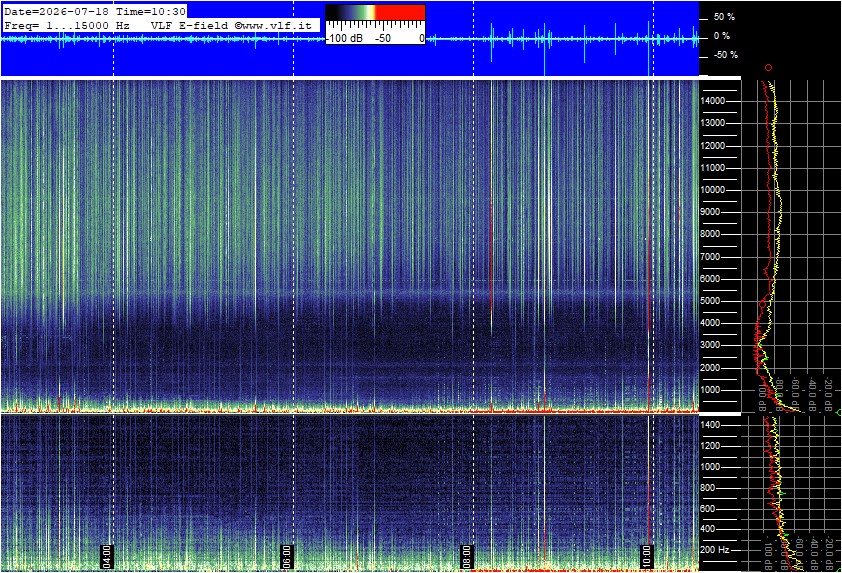Image resolution: width=842 pixels, height=573 pixels.
Task: Click the Date=2026-07-18 header text
Action: click(x=56, y=11)
